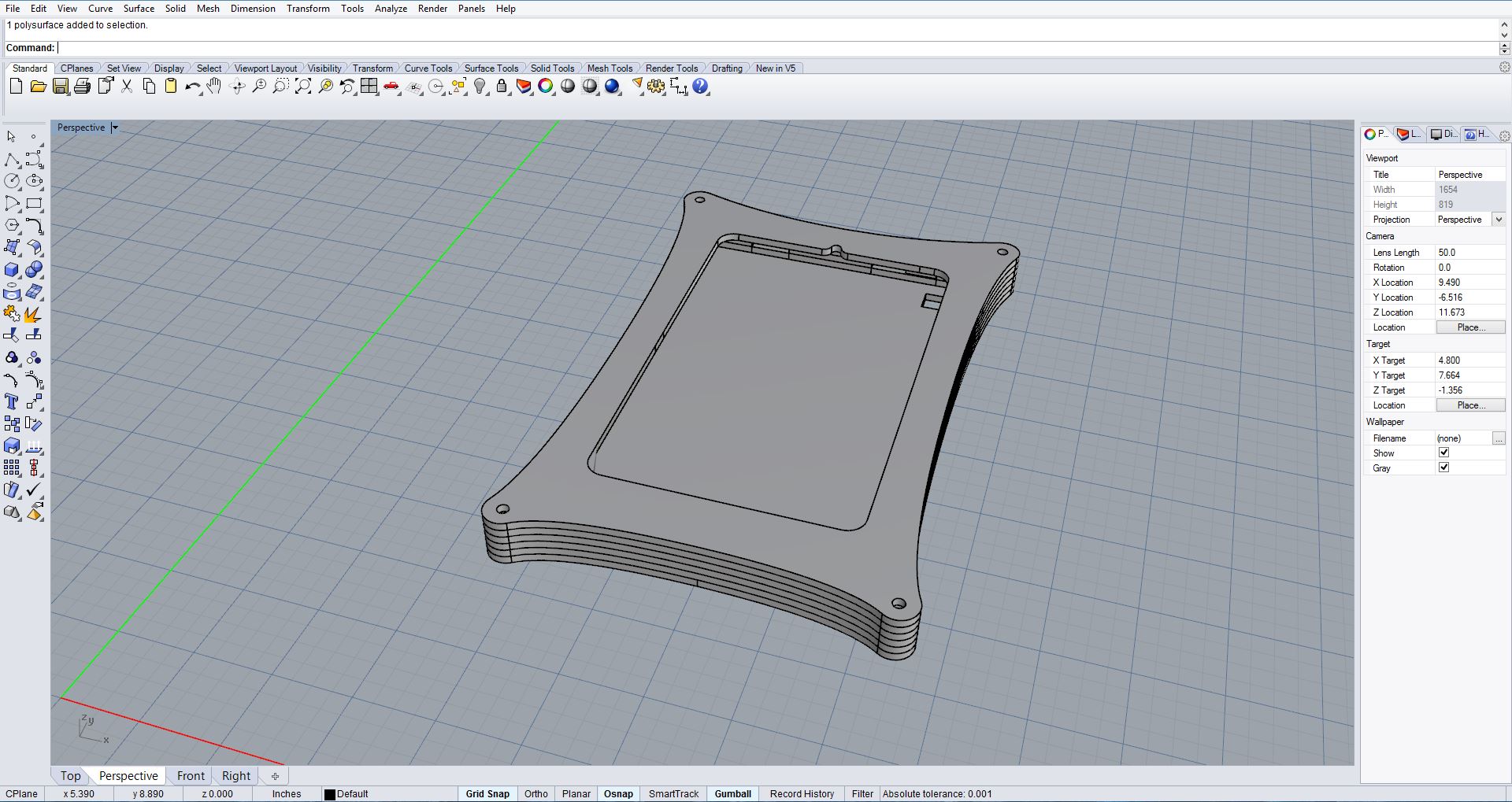Toggle Record History
Viewport: 1512px width, 802px height.
802,793
